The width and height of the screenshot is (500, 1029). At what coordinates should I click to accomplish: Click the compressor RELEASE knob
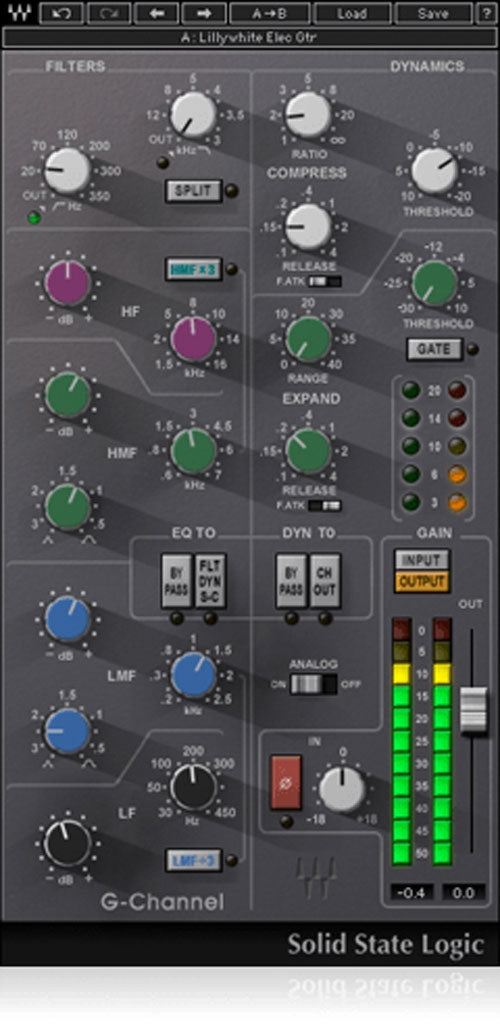pos(308,226)
